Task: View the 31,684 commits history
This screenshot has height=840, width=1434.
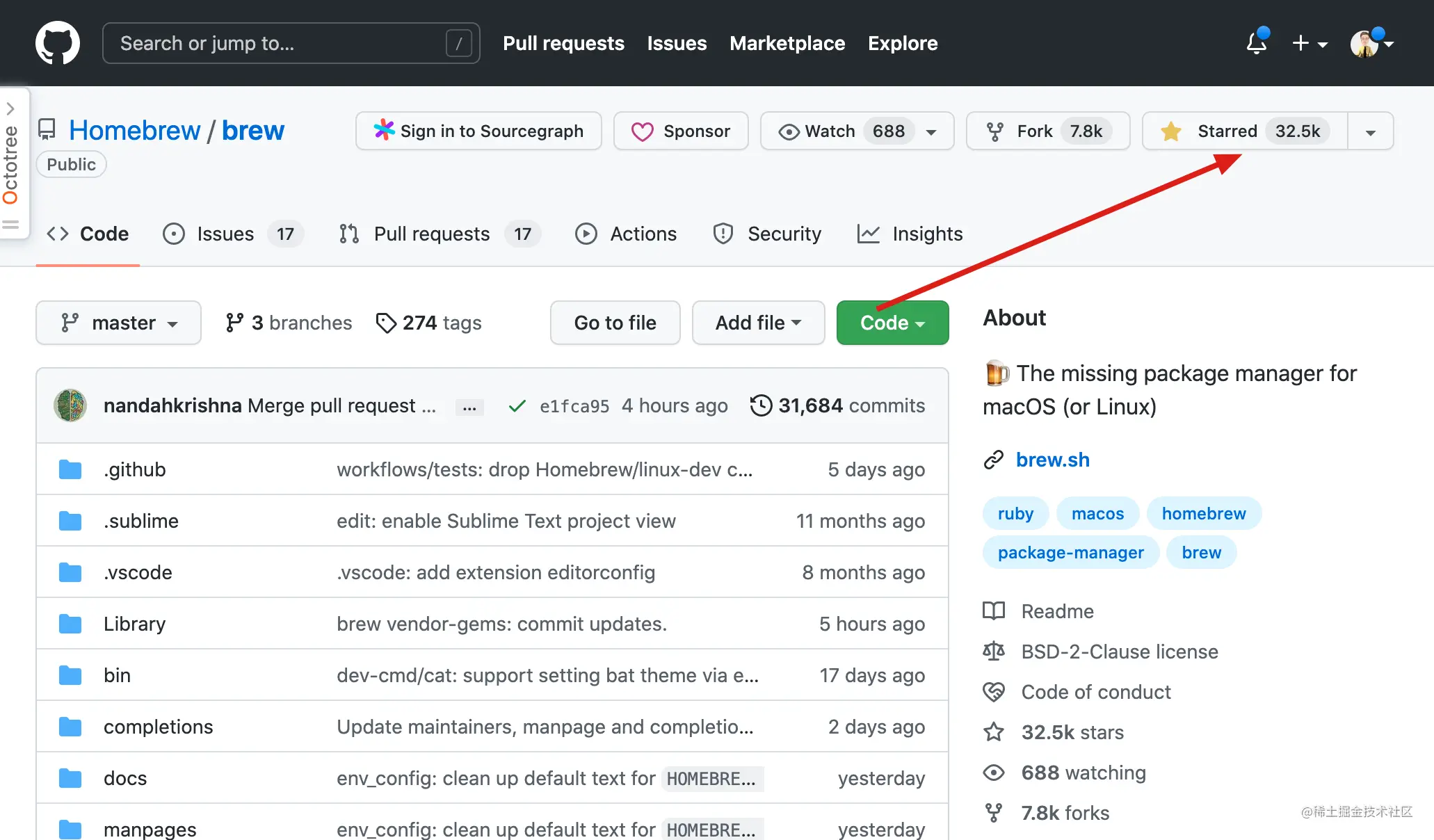Action: [838, 405]
